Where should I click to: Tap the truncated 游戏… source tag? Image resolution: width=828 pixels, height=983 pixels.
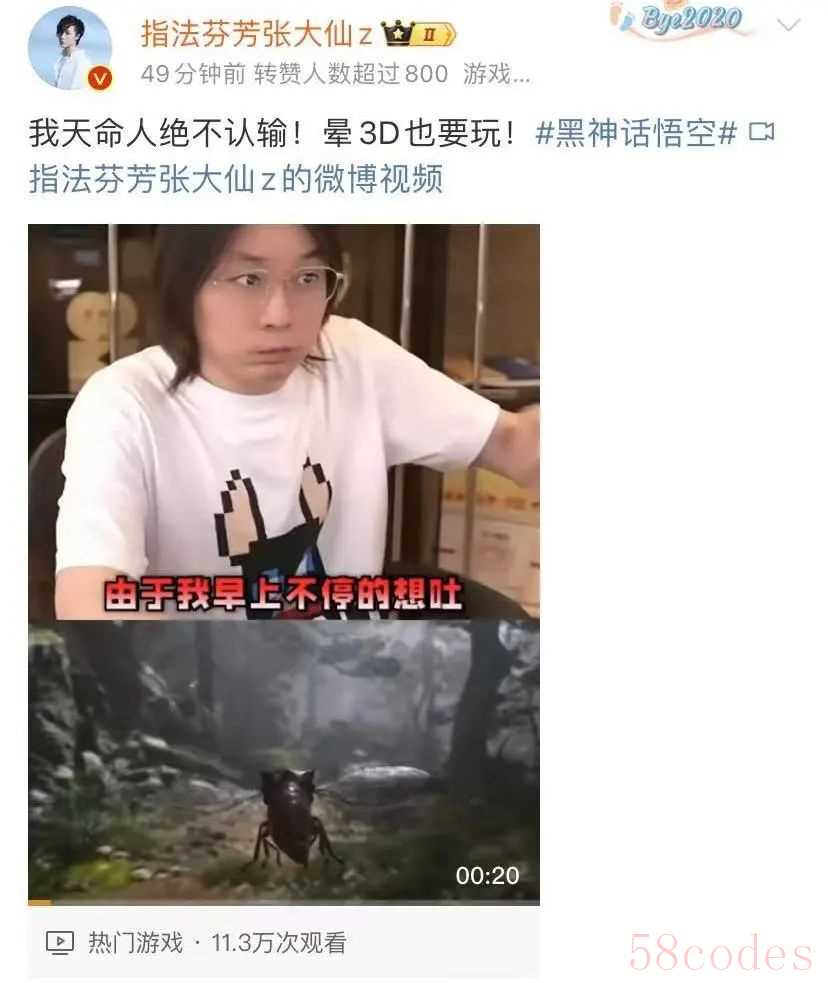[x=496, y=75]
